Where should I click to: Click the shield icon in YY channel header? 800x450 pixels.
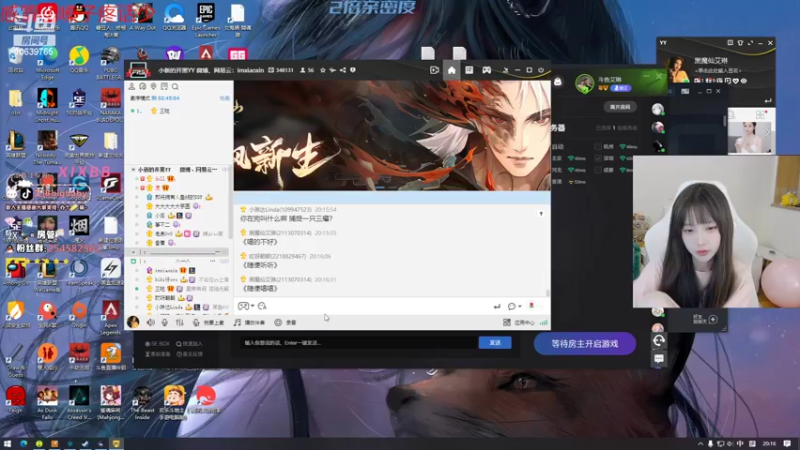[x=353, y=70]
